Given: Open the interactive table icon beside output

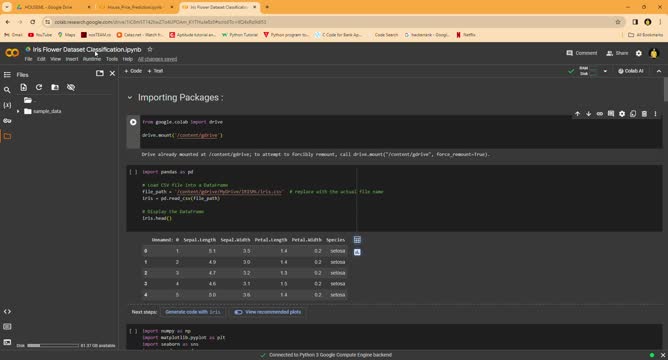Looking at the screenshot, I should (x=357, y=240).
